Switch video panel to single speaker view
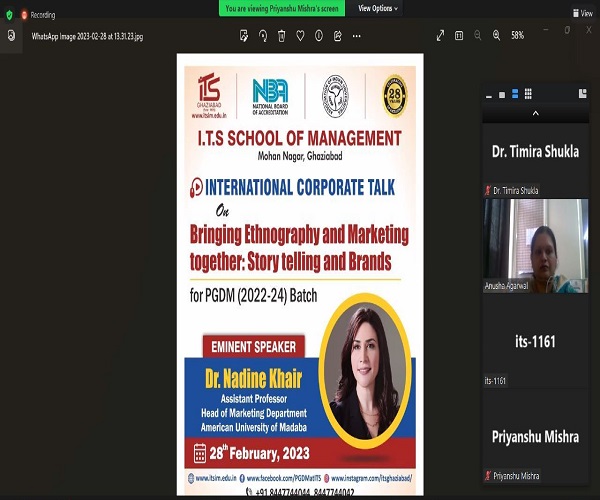The width and height of the screenshot is (600, 500). [x=502, y=94]
